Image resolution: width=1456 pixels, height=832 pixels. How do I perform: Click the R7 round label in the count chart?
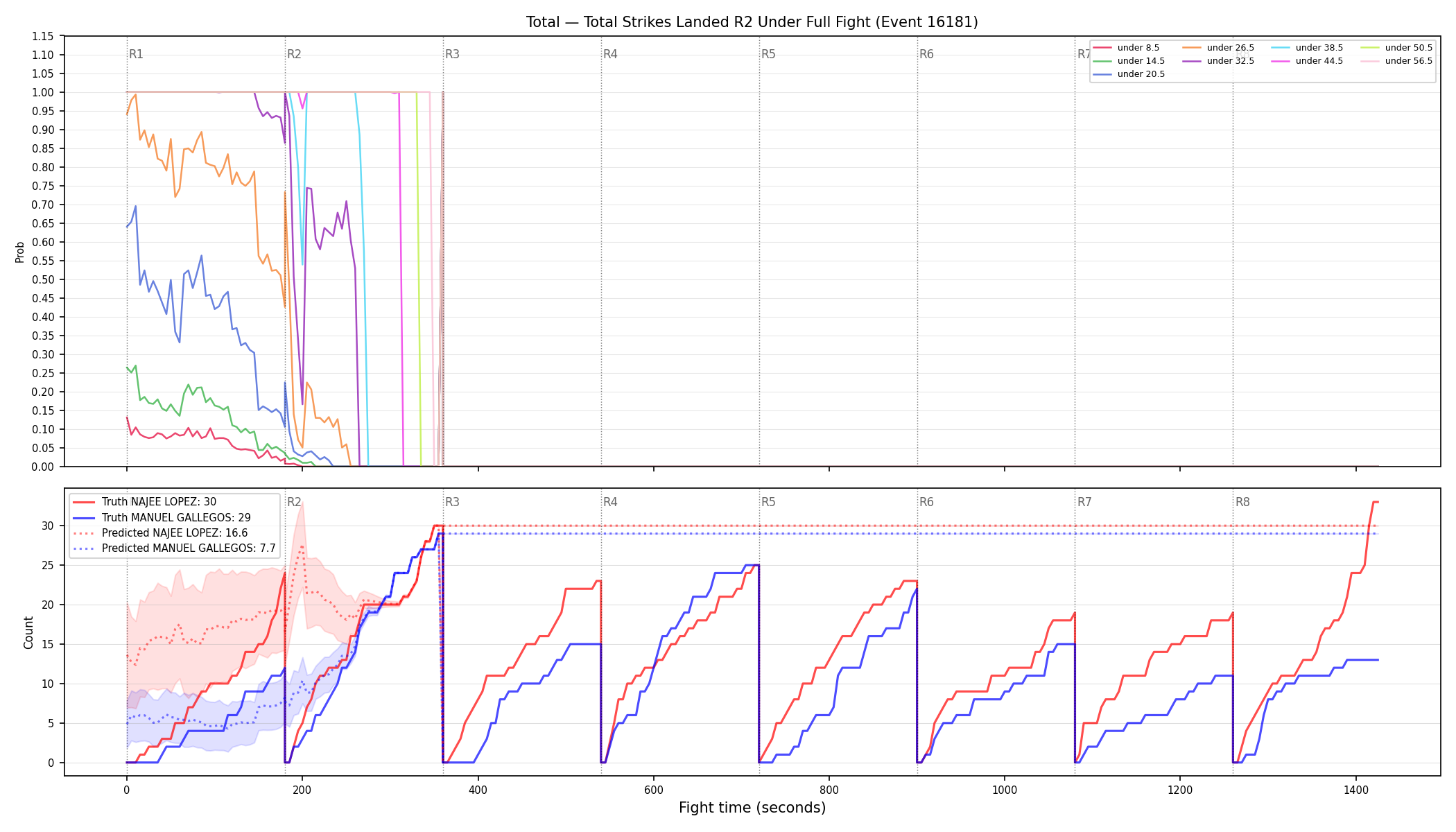(1084, 502)
